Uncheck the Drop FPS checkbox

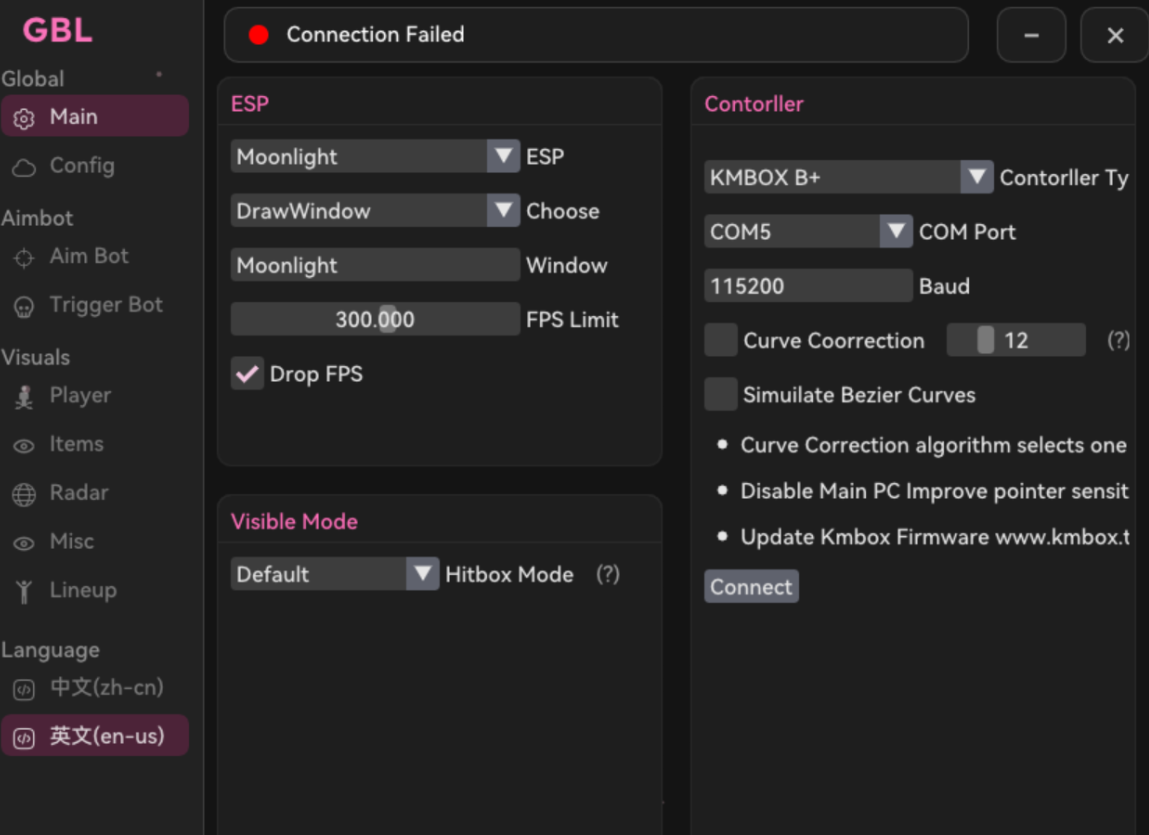247,374
